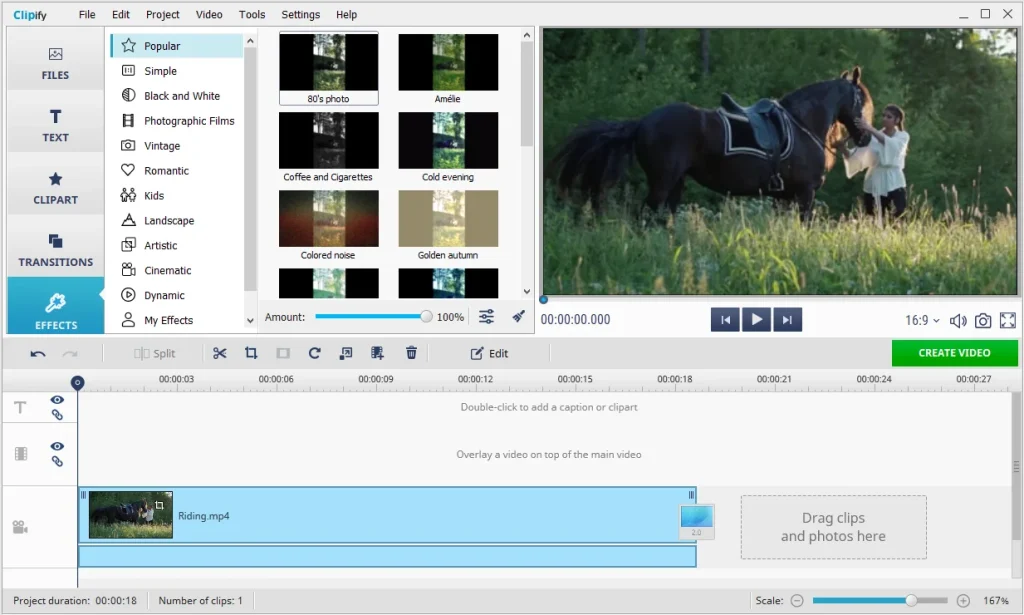Toggle link on the caption track
Screen dimensions: 1024x615
tap(57, 415)
